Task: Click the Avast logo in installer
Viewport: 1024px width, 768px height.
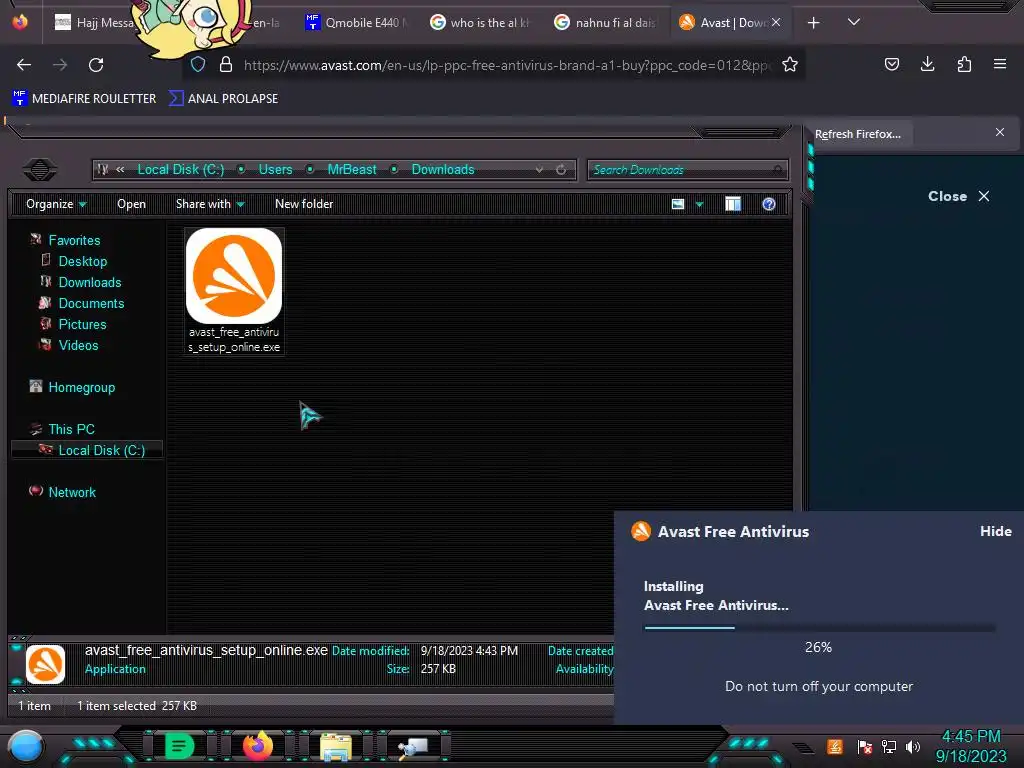Action: point(641,531)
